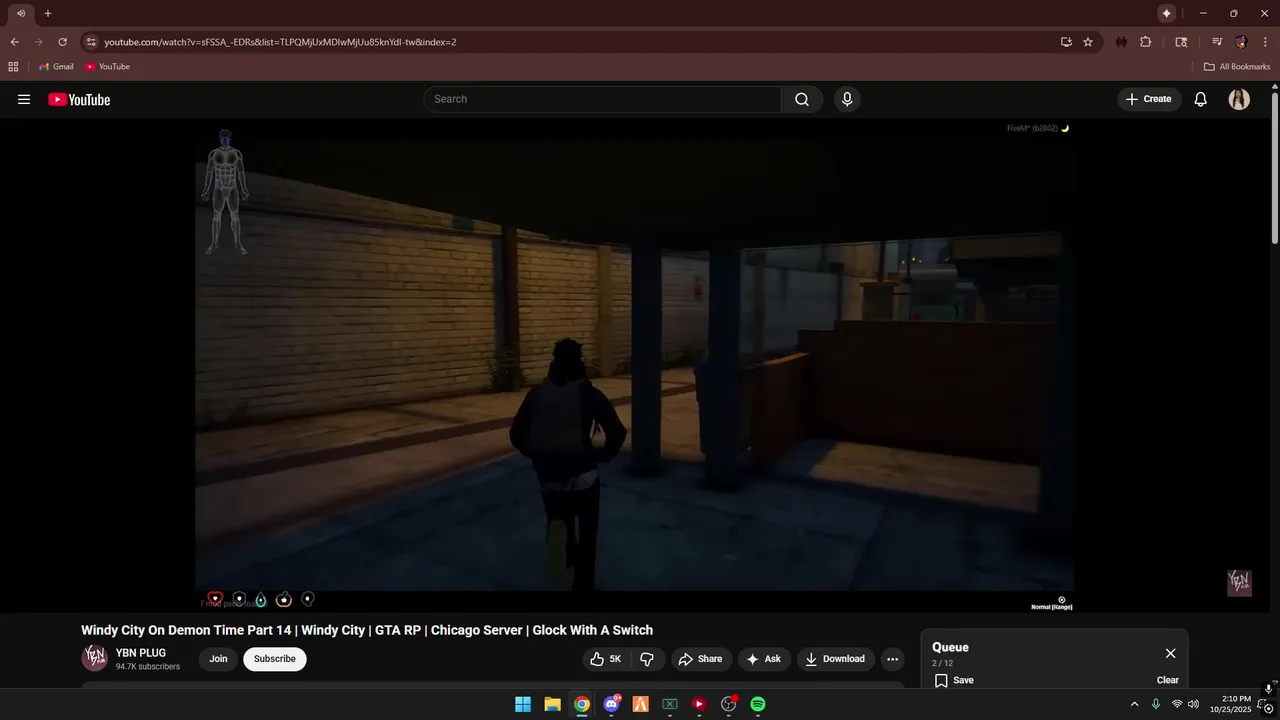Open the Chrome apps grid shortcut
The width and height of the screenshot is (1280, 720).
coord(13,66)
